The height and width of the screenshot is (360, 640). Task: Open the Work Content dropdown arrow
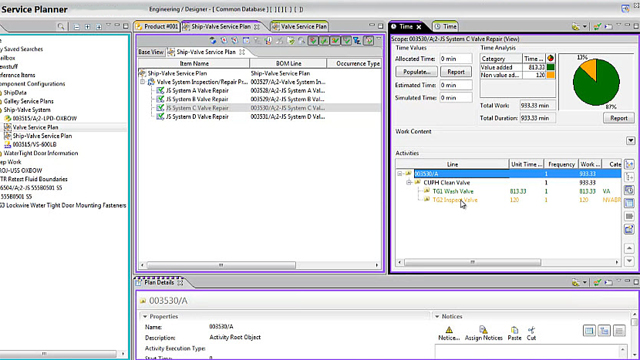coord(631,141)
